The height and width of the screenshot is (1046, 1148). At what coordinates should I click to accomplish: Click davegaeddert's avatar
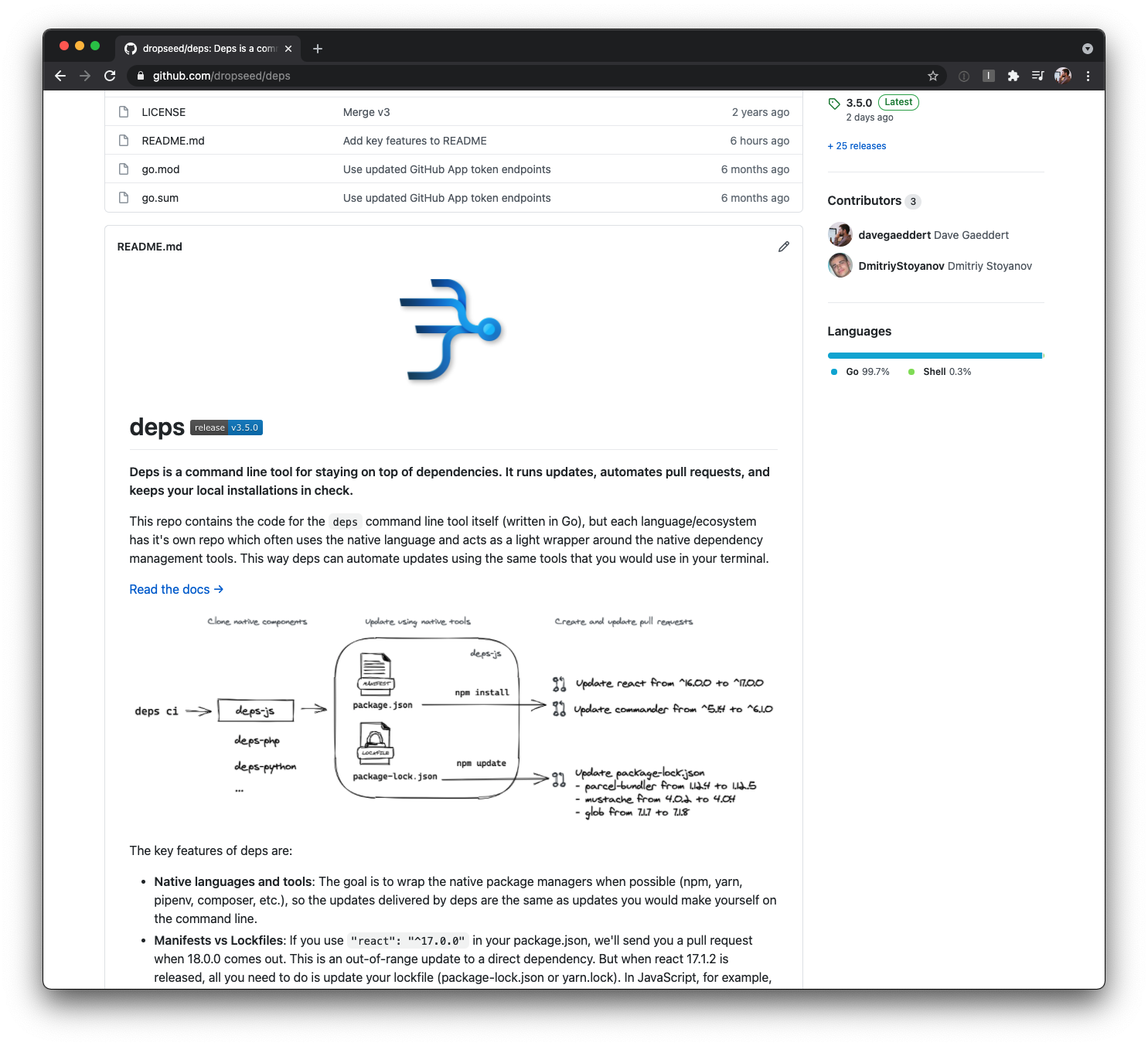840,235
